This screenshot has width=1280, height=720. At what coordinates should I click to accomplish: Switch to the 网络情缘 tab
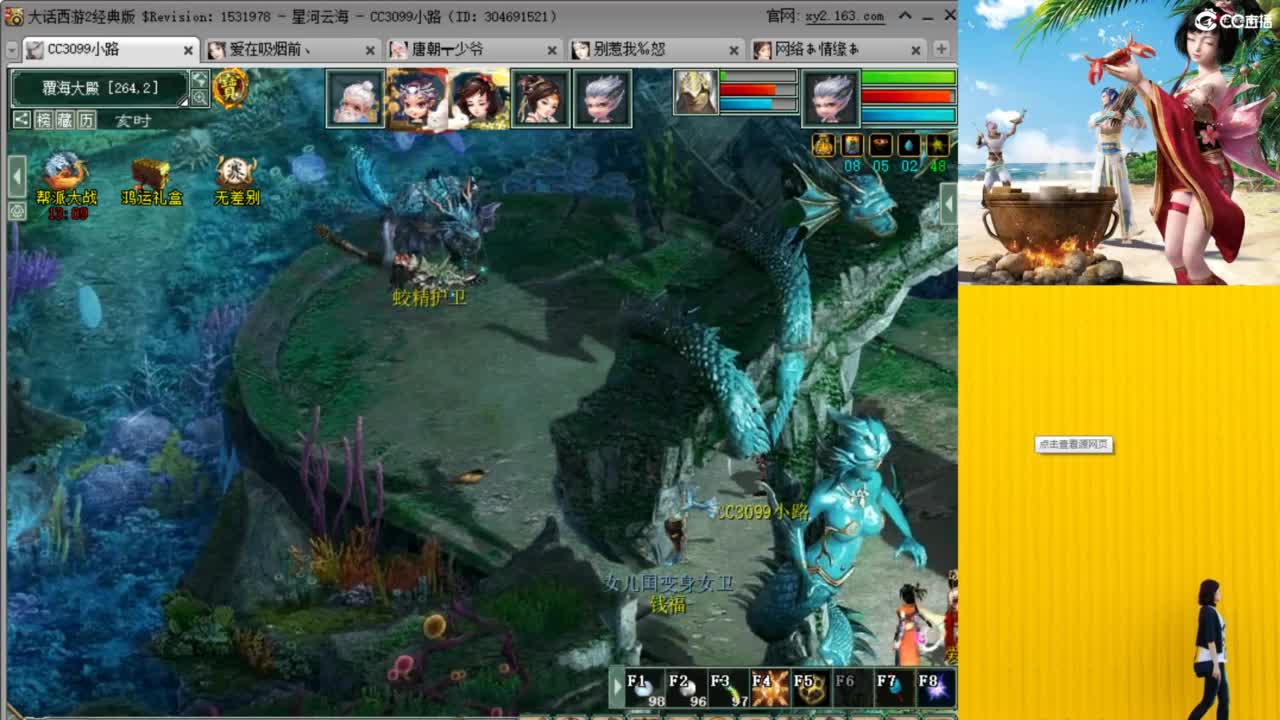838,49
